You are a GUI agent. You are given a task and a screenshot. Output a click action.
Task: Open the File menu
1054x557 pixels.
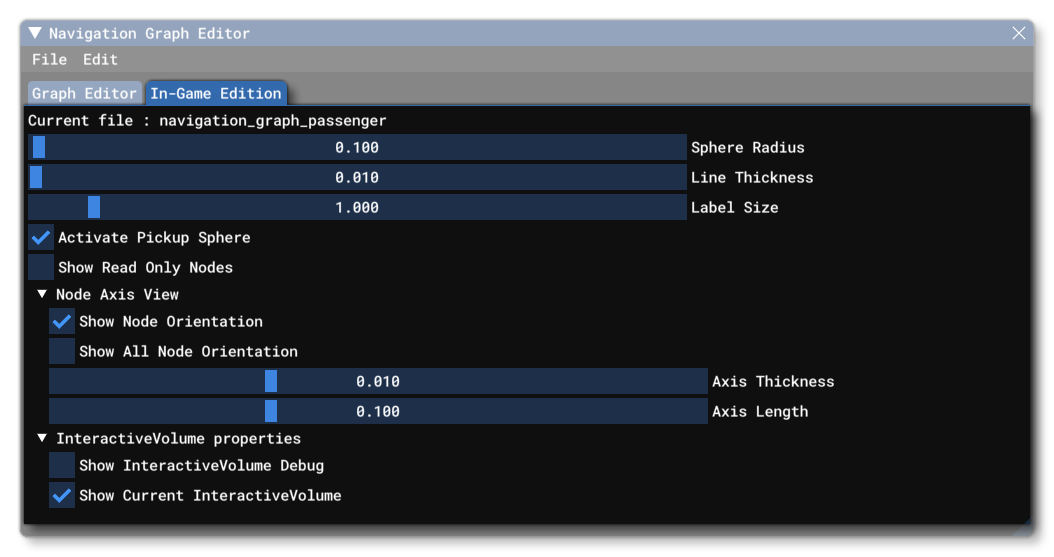pyautogui.click(x=49, y=59)
